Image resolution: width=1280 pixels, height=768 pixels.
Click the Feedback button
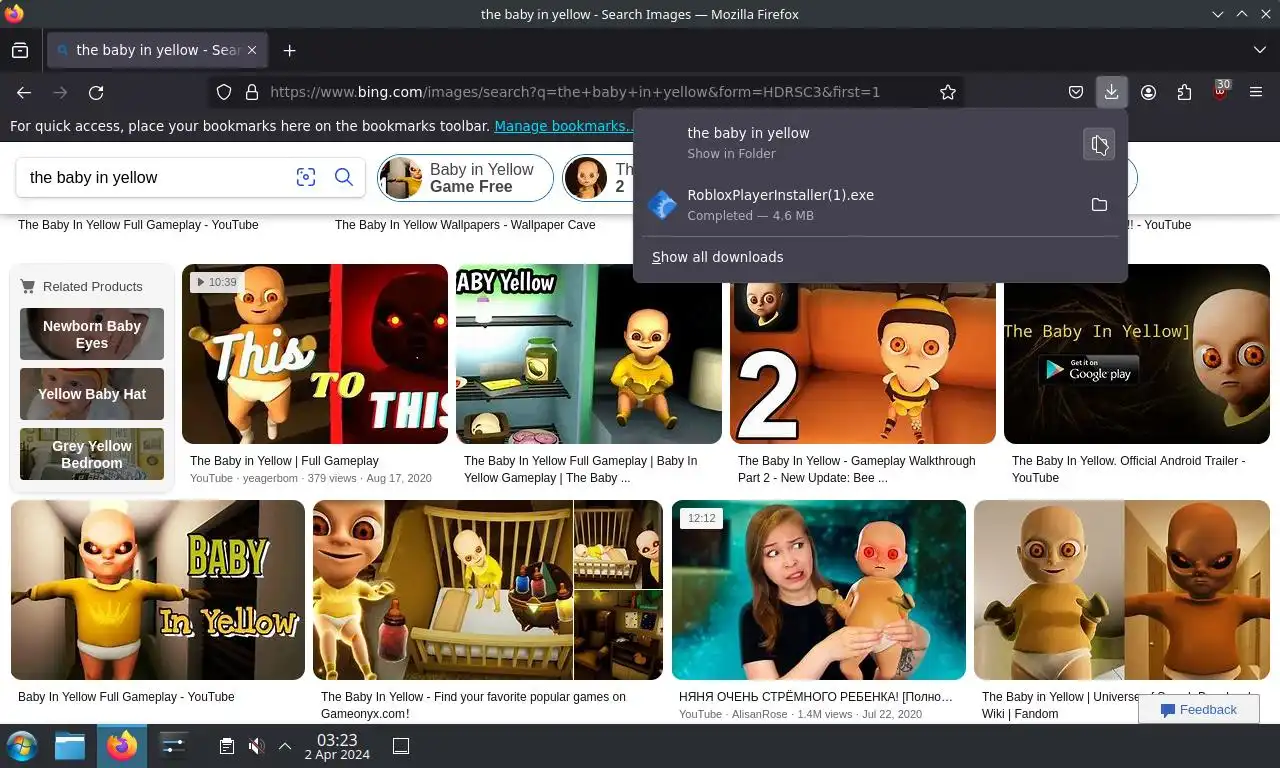(1198, 709)
